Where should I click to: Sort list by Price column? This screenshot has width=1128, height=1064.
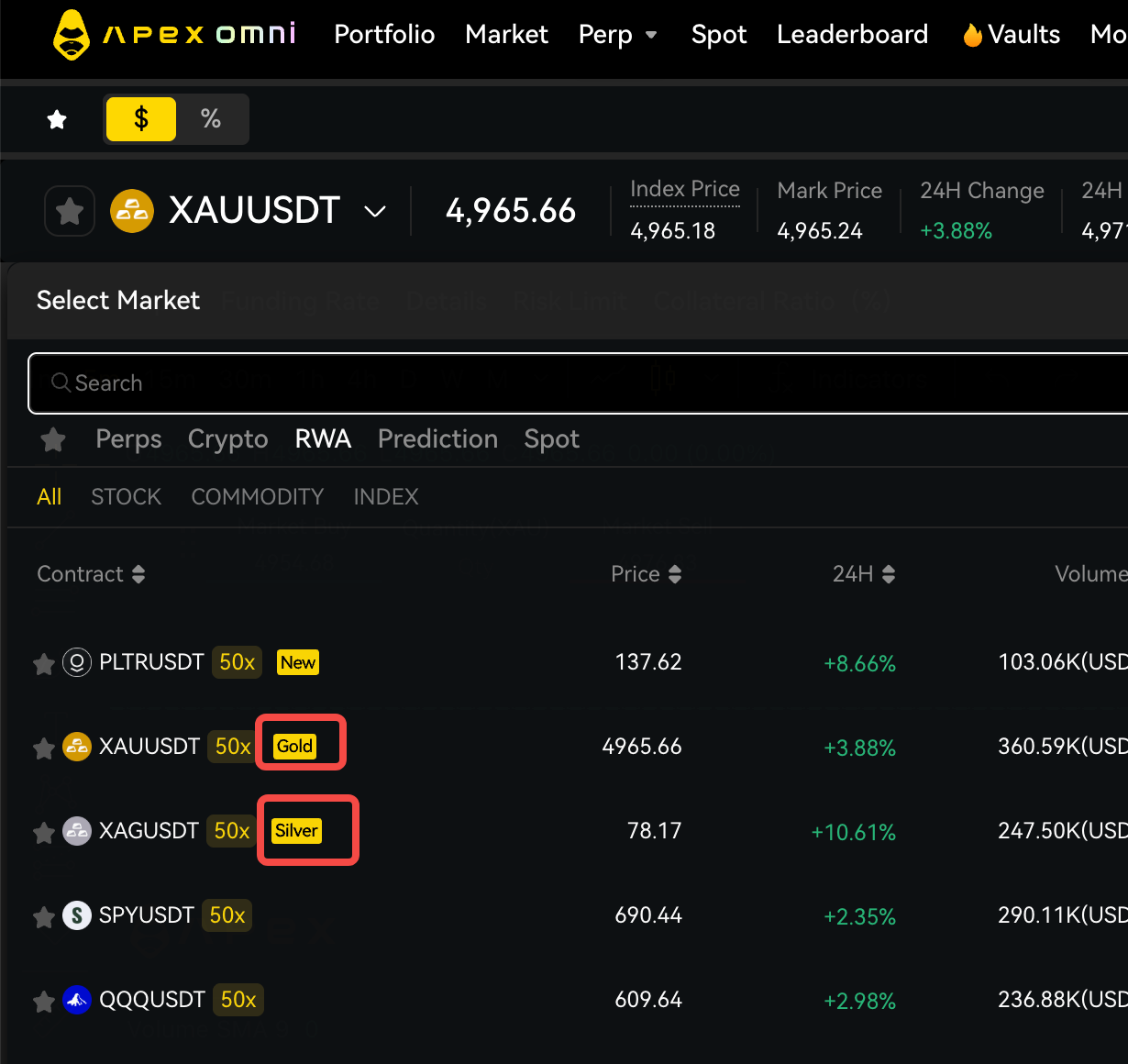pyautogui.click(x=646, y=574)
